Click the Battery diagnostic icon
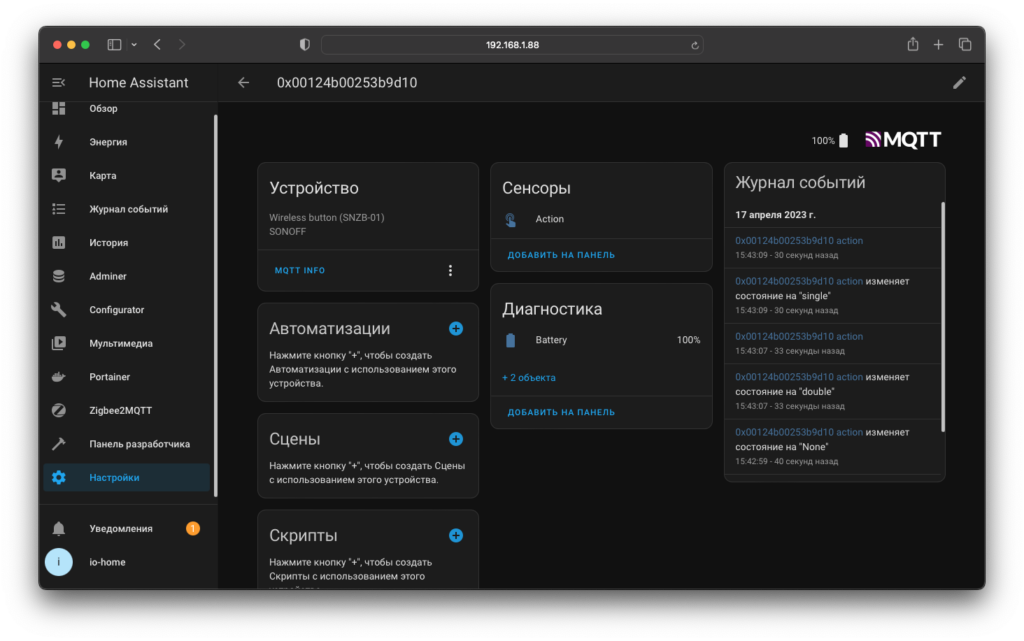The width and height of the screenshot is (1024, 641). [511, 340]
